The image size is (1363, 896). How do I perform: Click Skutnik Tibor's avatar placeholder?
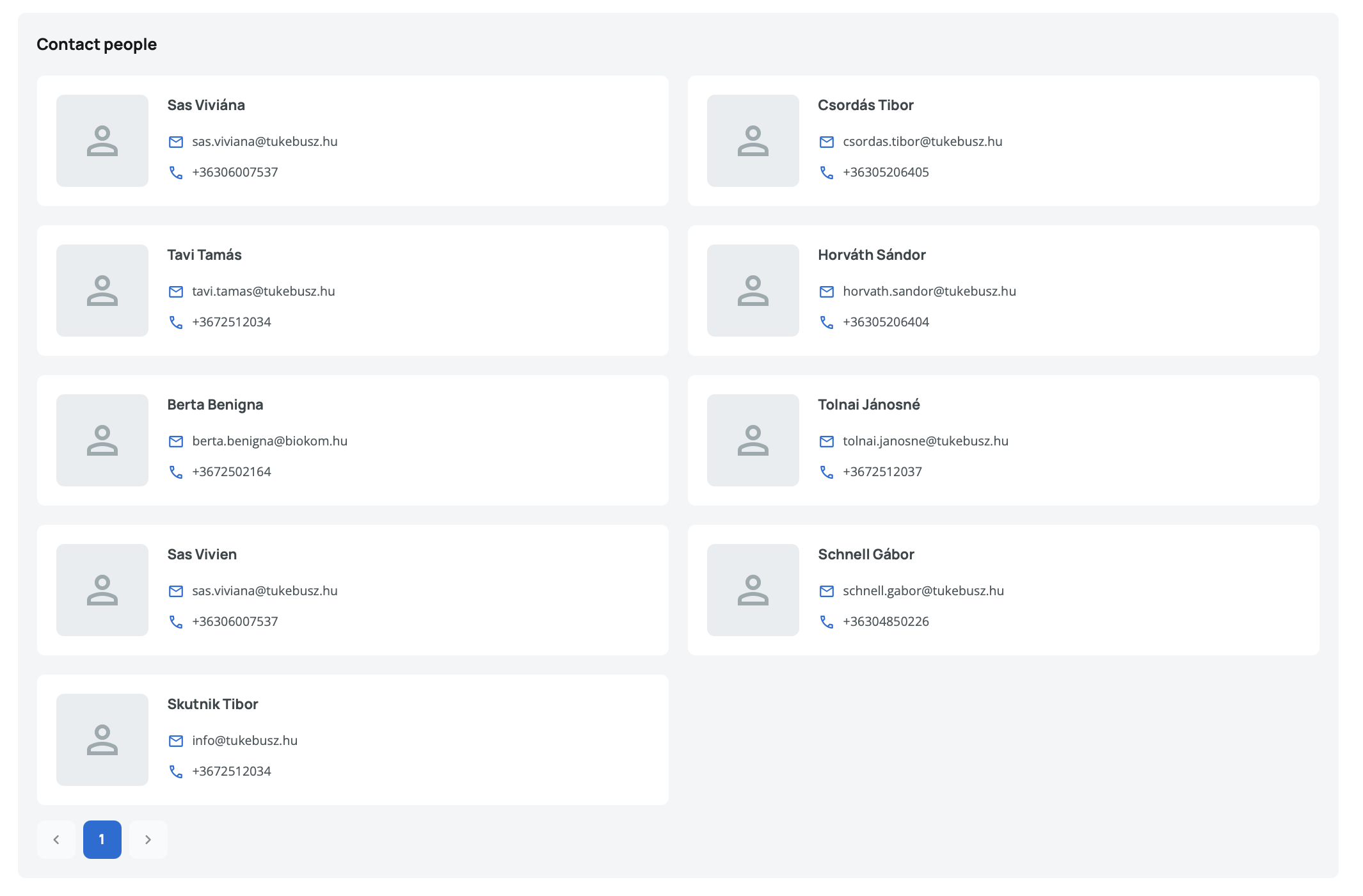click(102, 740)
